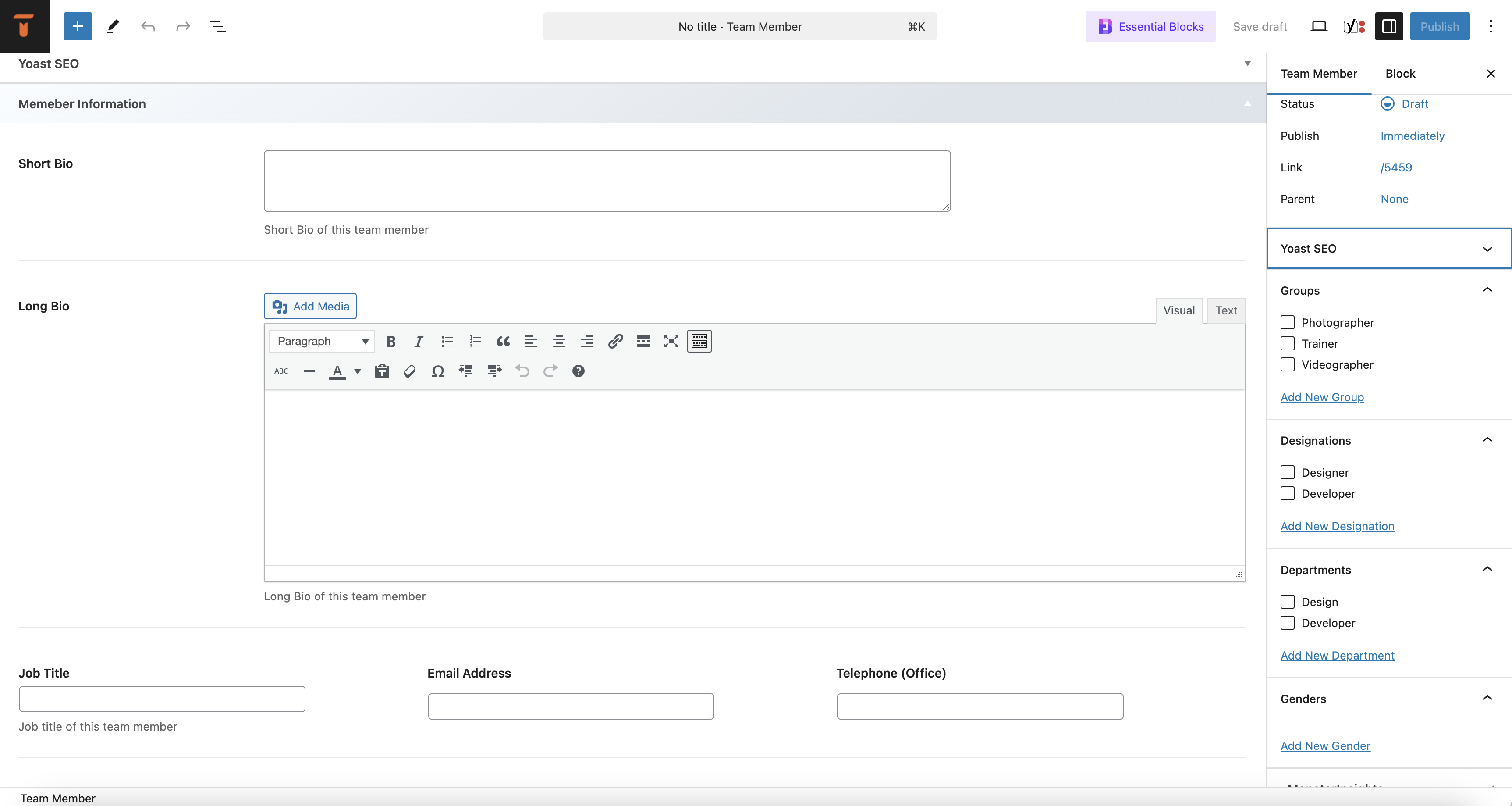Viewport: 1512px width, 806px height.
Task: Clear formatting with the eraser icon
Action: pyautogui.click(x=410, y=371)
